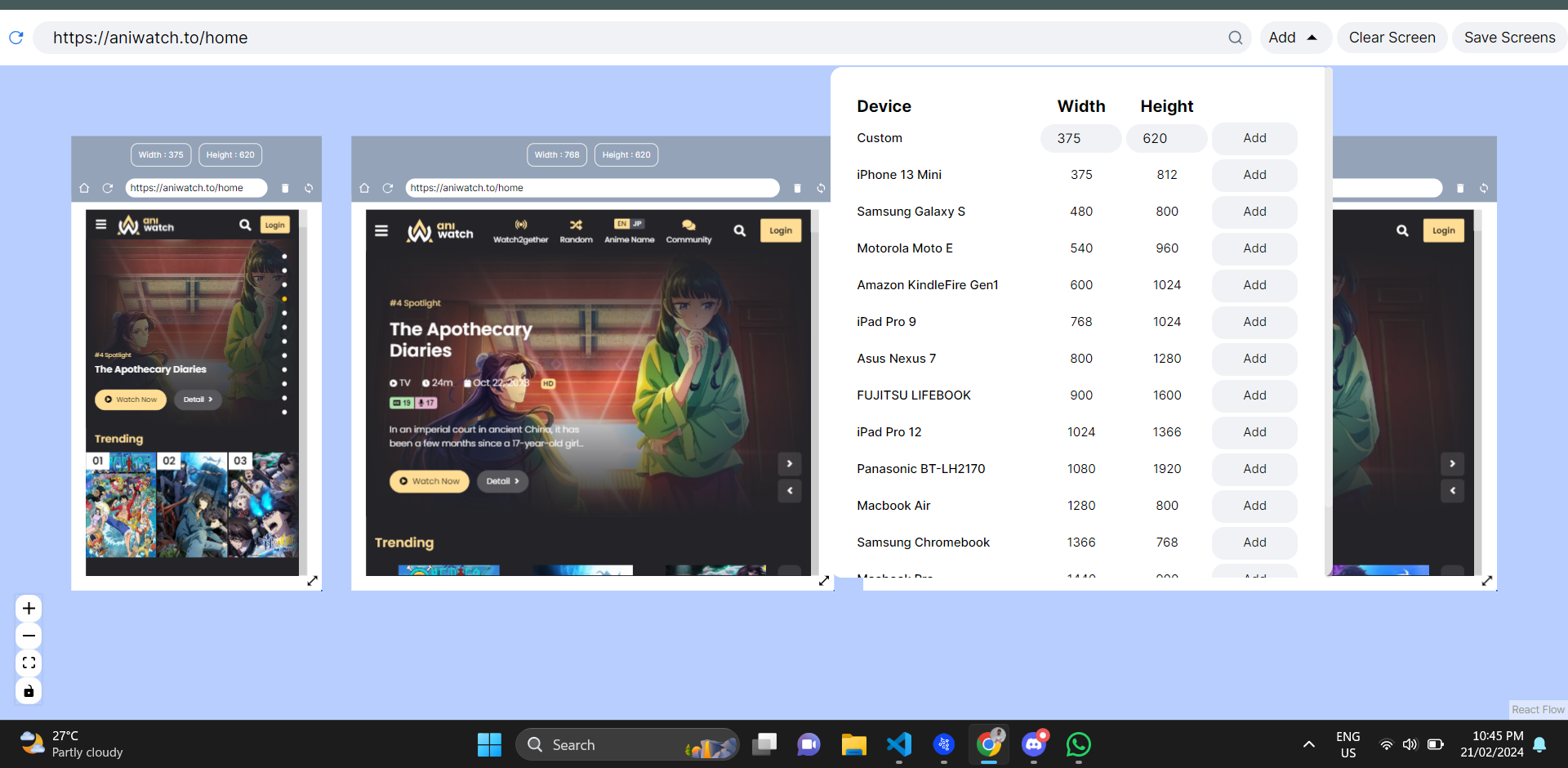This screenshot has height=768, width=1568.
Task: Add the FUJITSU LIFEBOOK device
Action: click(1254, 395)
